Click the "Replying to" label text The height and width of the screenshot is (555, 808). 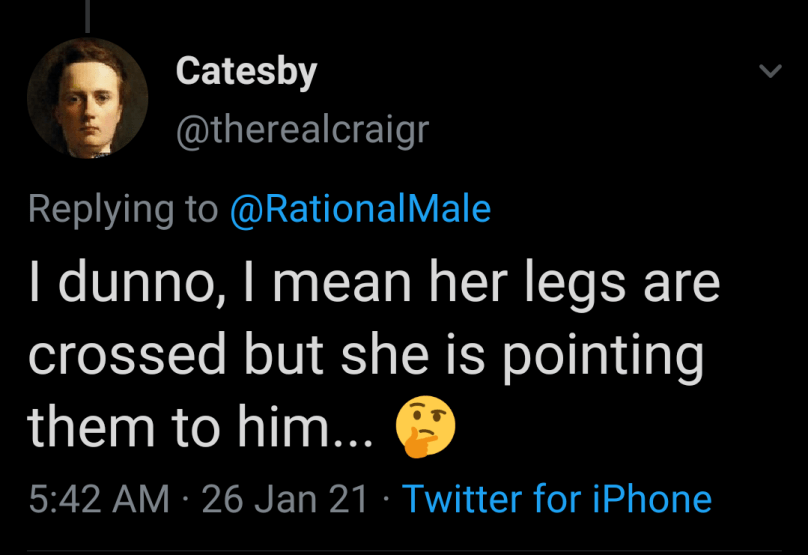(x=122, y=208)
